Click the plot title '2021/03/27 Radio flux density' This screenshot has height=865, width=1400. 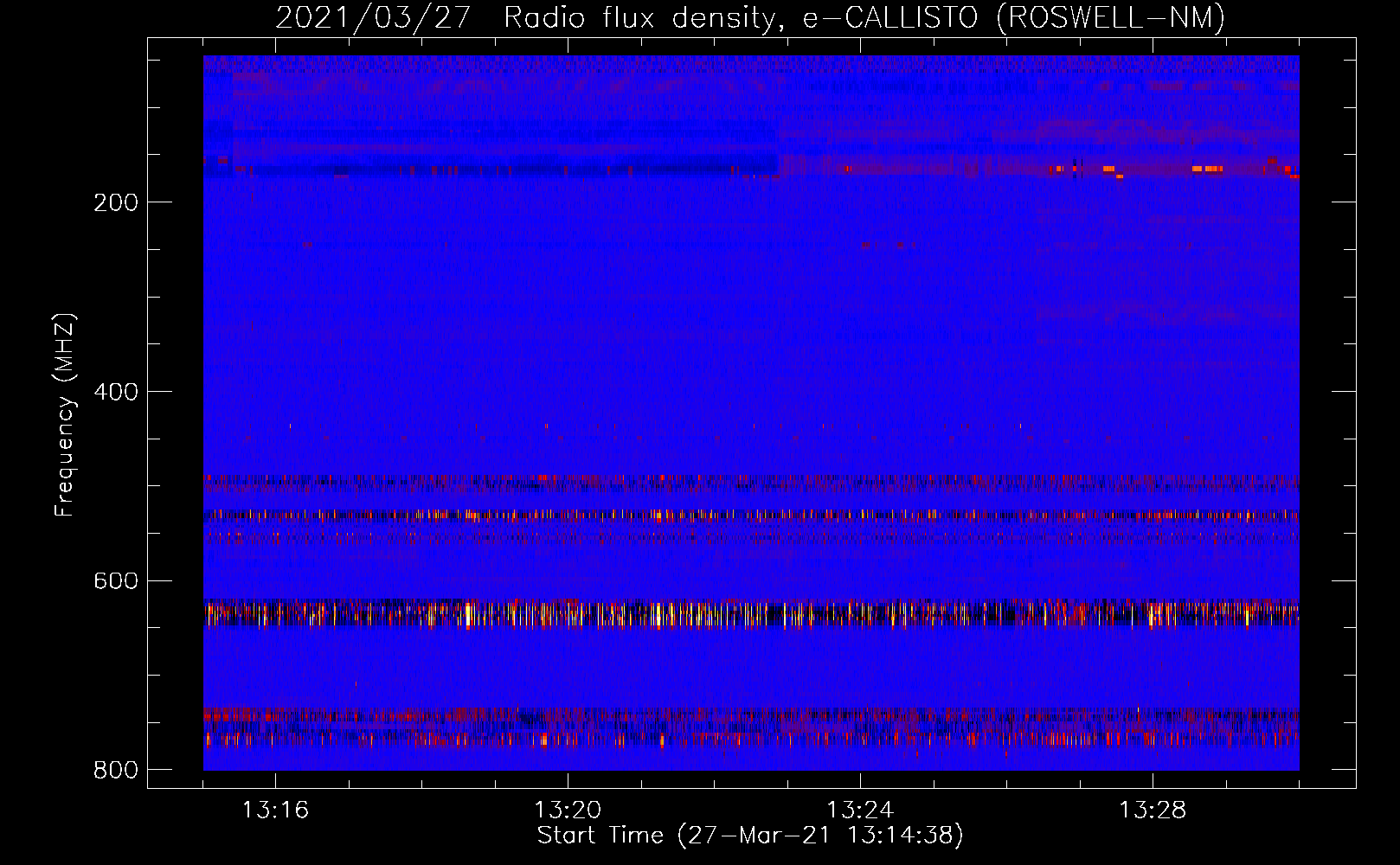(x=750, y=18)
